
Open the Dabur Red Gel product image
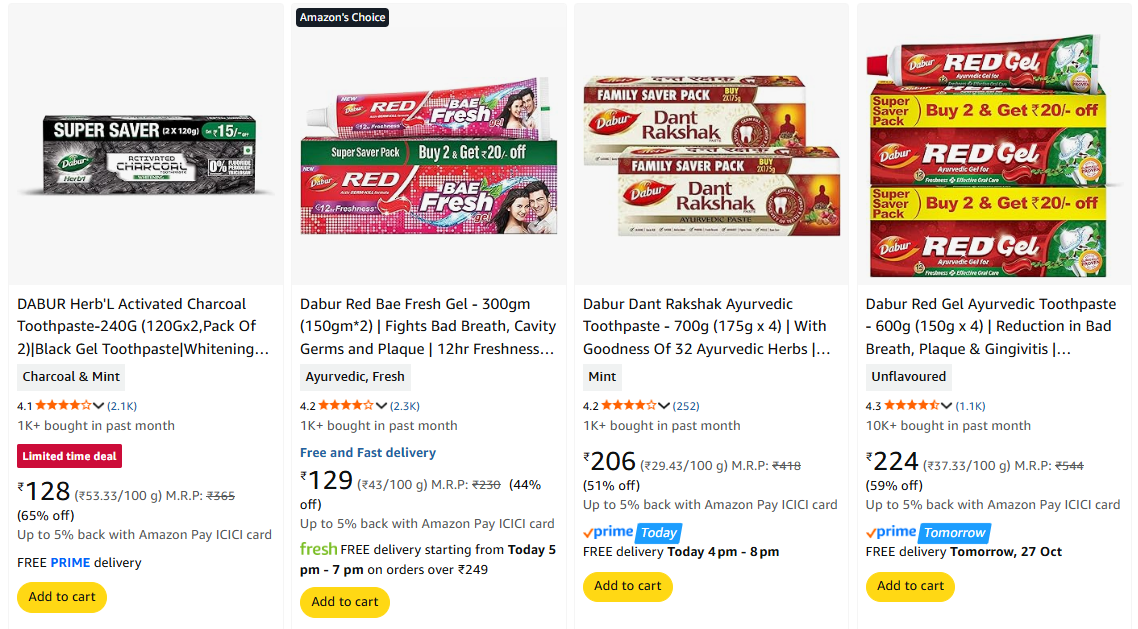coord(993,155)
